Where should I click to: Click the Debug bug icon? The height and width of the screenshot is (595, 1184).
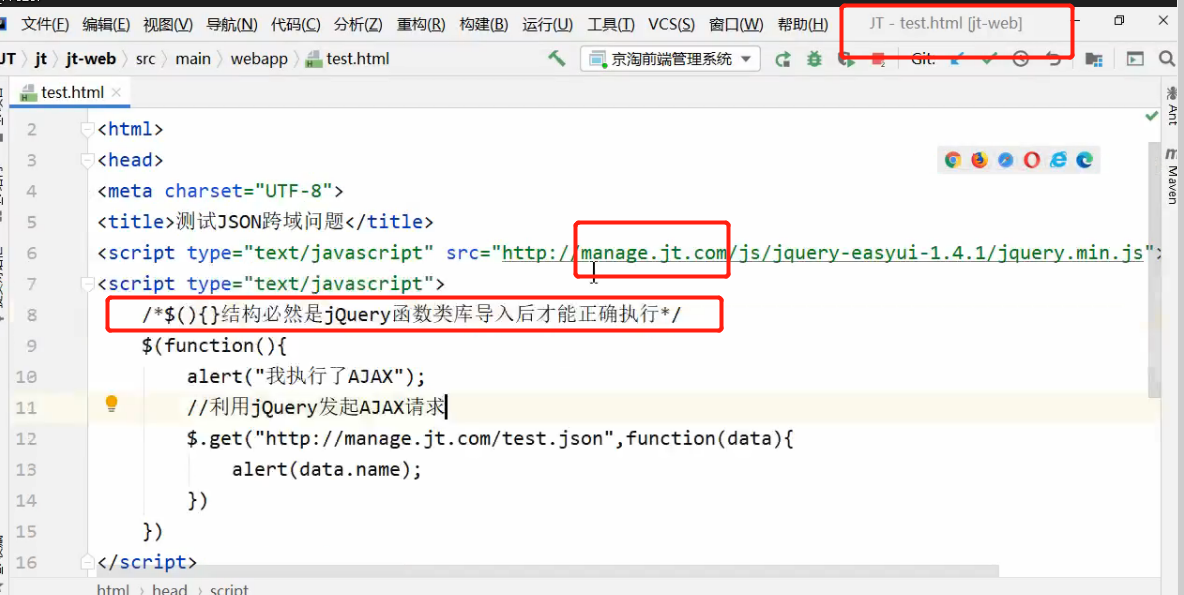(x=814, y=59)
